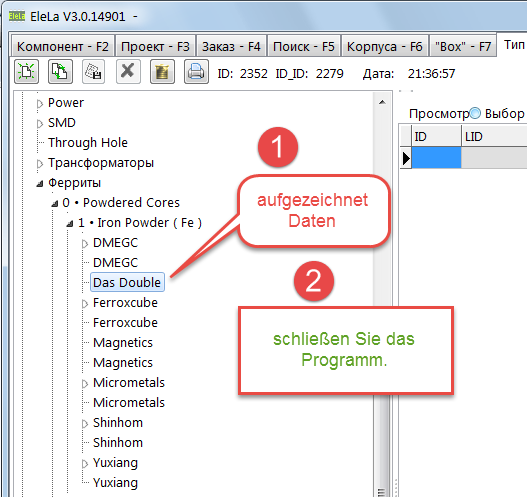Click the new record icon with green sparkles
Viewport: 527px width, 497px height.
point(27,72)
